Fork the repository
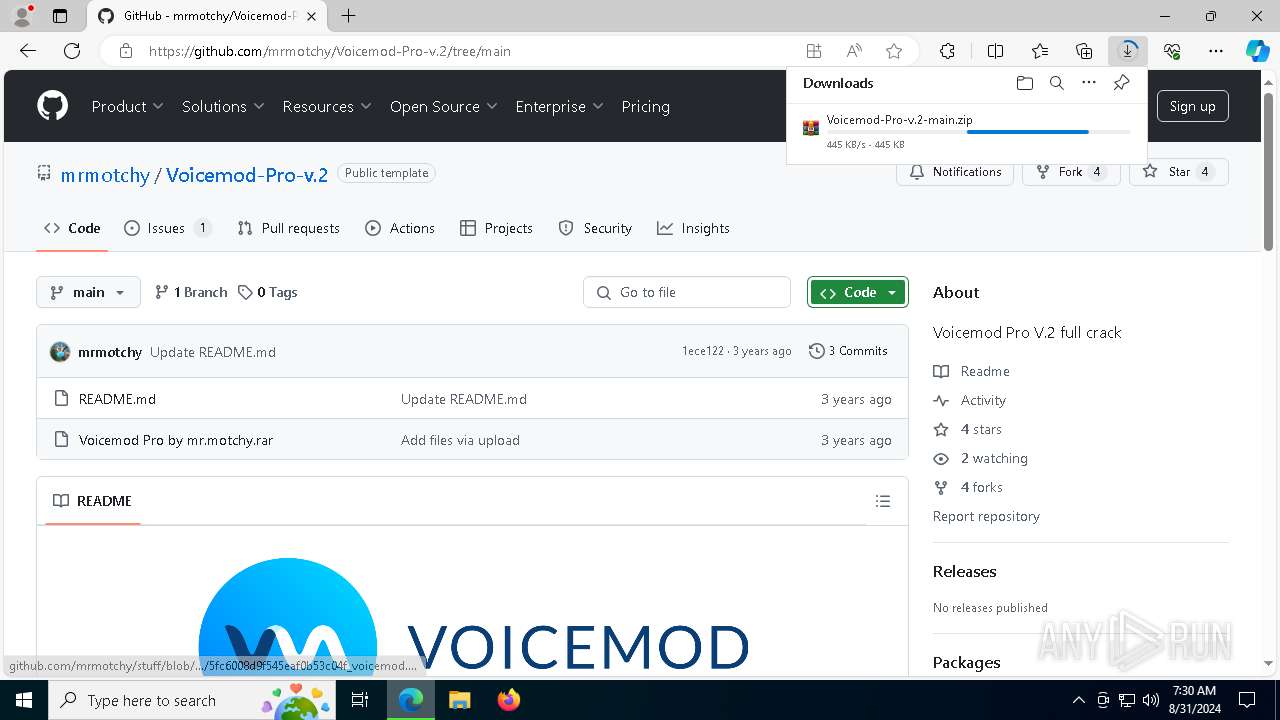 click(1070, 172)
